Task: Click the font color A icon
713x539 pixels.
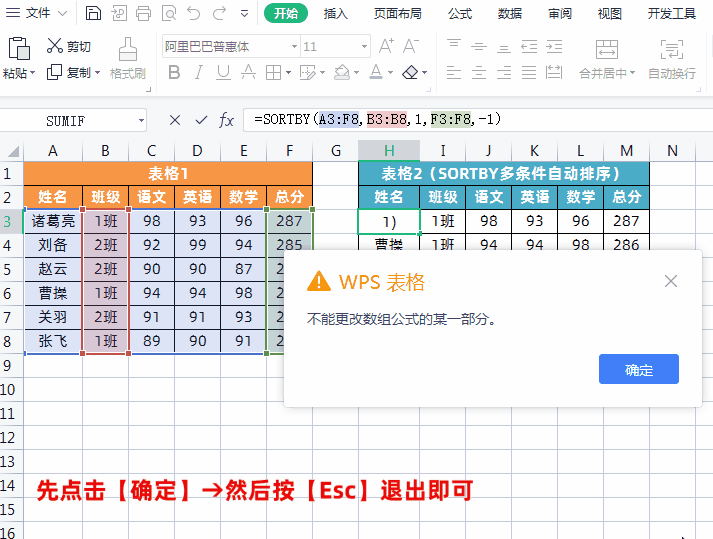Action: point(376,73)
